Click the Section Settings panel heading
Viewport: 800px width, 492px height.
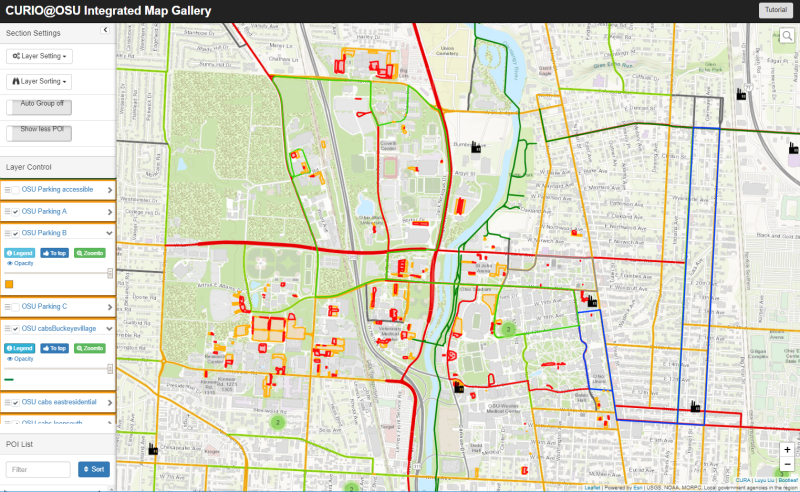coord(33,33)
